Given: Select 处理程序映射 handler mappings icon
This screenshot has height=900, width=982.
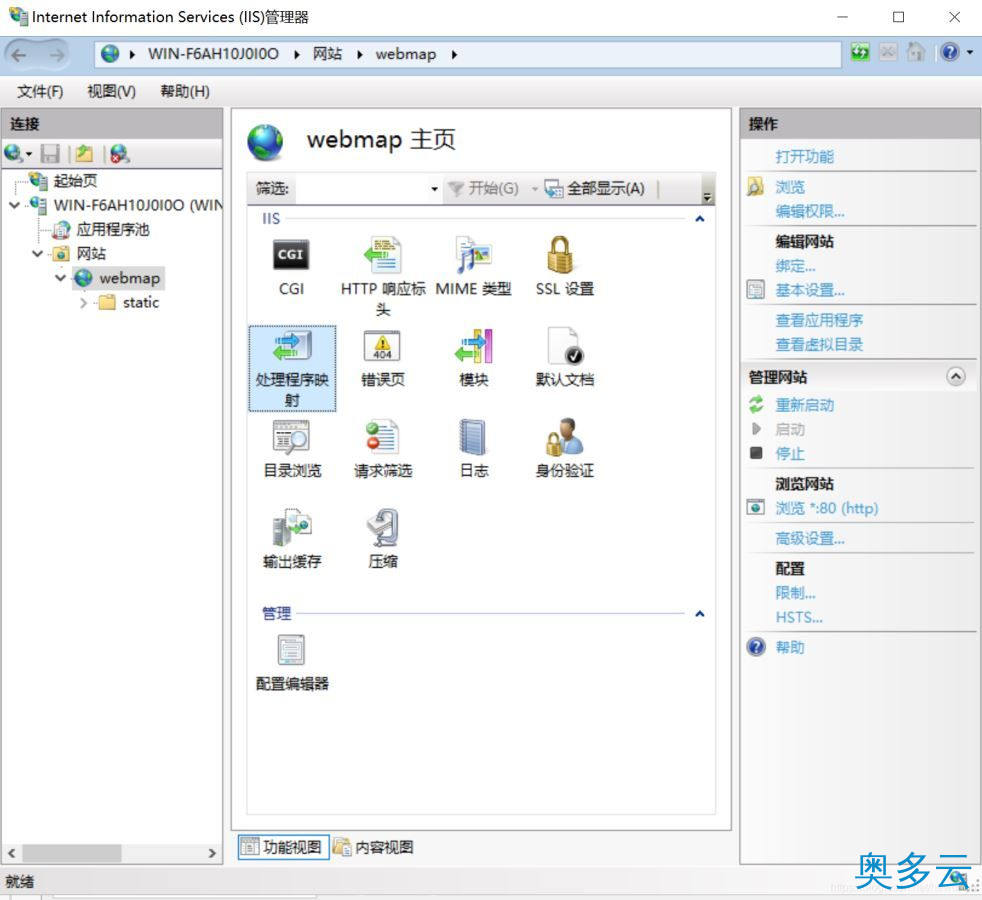Looking at the screenshot, I should coord(292,368).
